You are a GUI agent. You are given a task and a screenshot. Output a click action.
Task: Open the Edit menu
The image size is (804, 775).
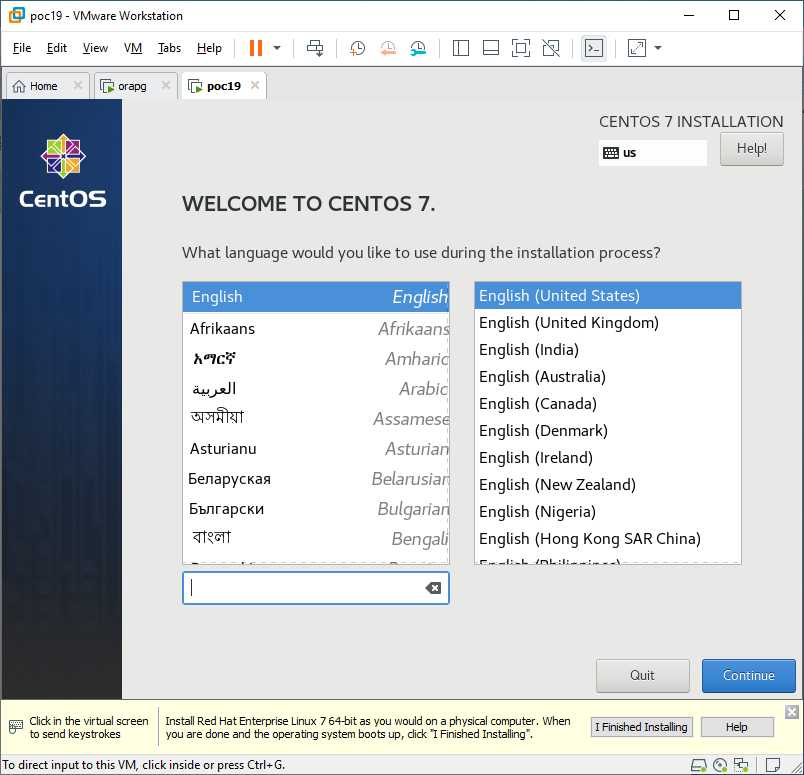56,48
